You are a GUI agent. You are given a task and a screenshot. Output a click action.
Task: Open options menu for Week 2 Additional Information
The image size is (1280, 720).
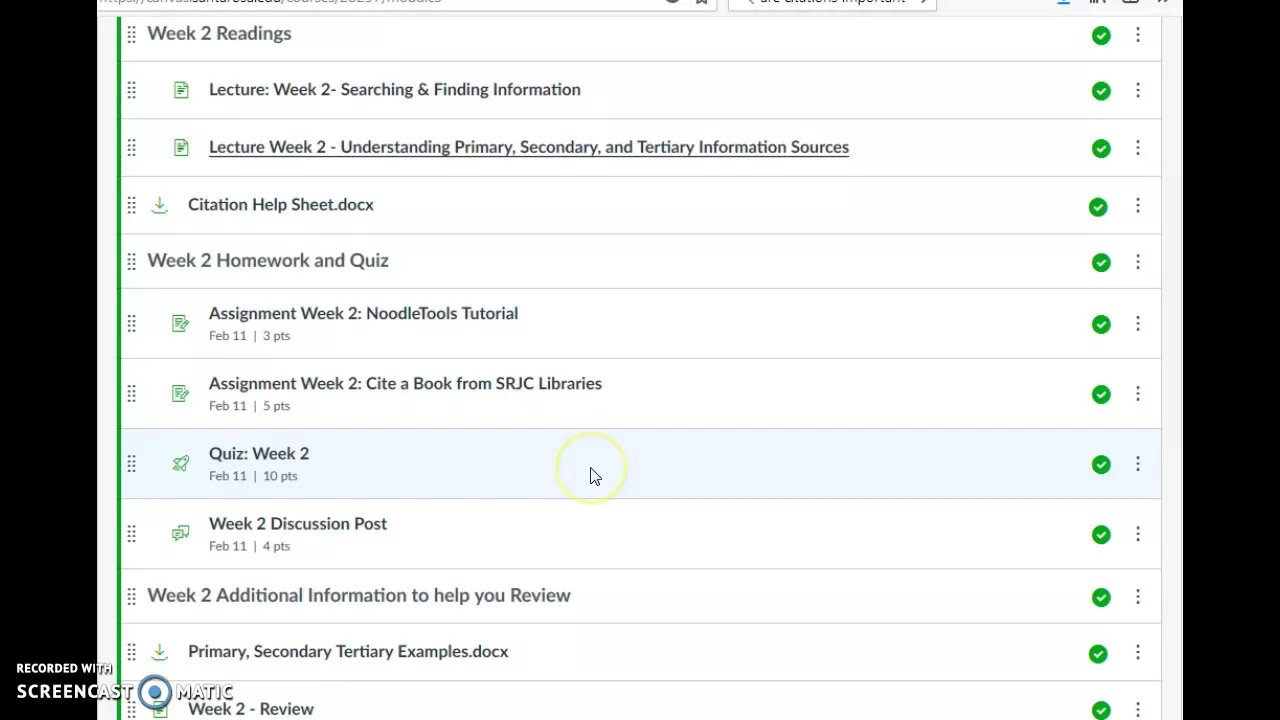[1137, 597]
